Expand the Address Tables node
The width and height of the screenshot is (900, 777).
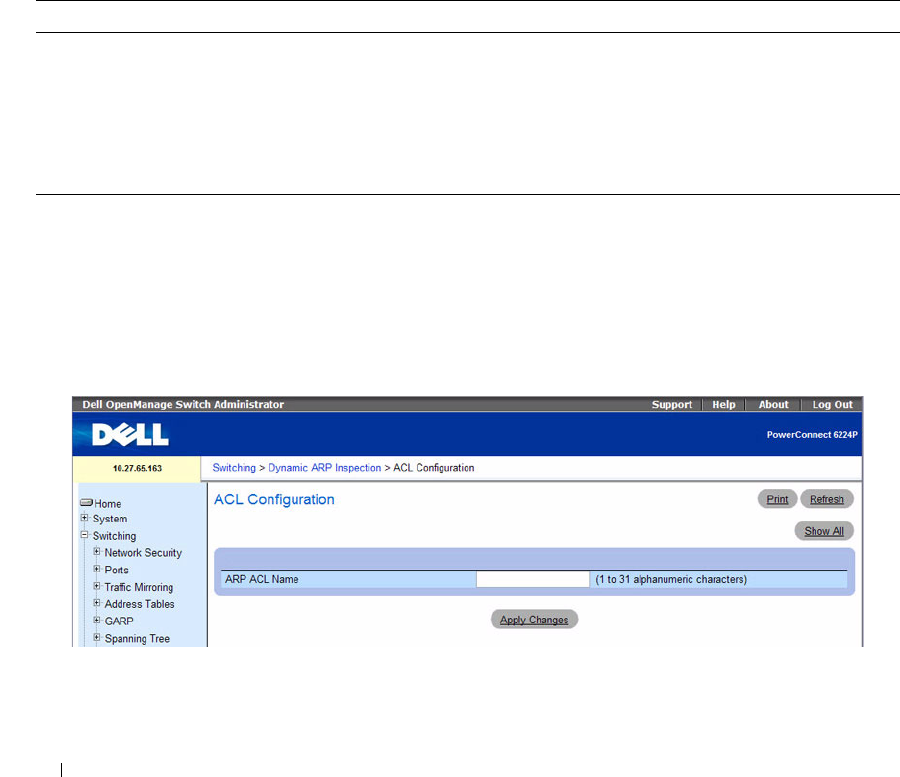tap(96, 603)
